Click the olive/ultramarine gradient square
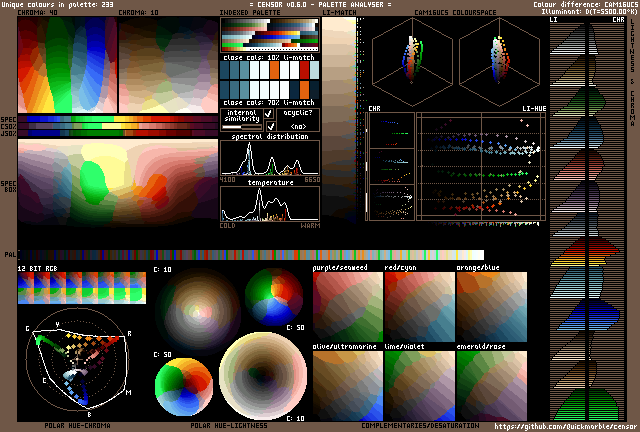 click(x=347, y=385)
